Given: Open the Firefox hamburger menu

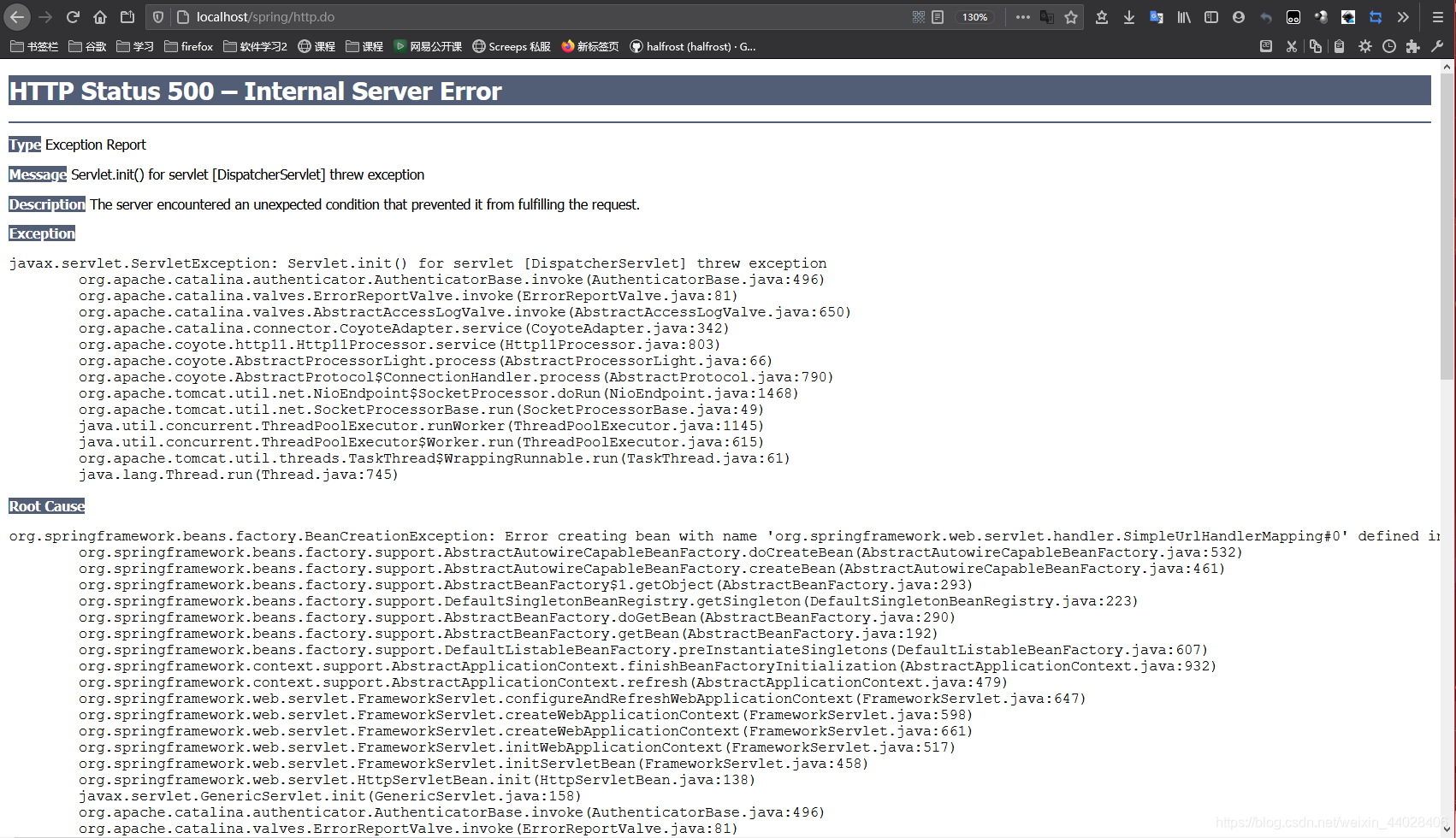Looking at the screenshot, I should (x=1437, y=17).
